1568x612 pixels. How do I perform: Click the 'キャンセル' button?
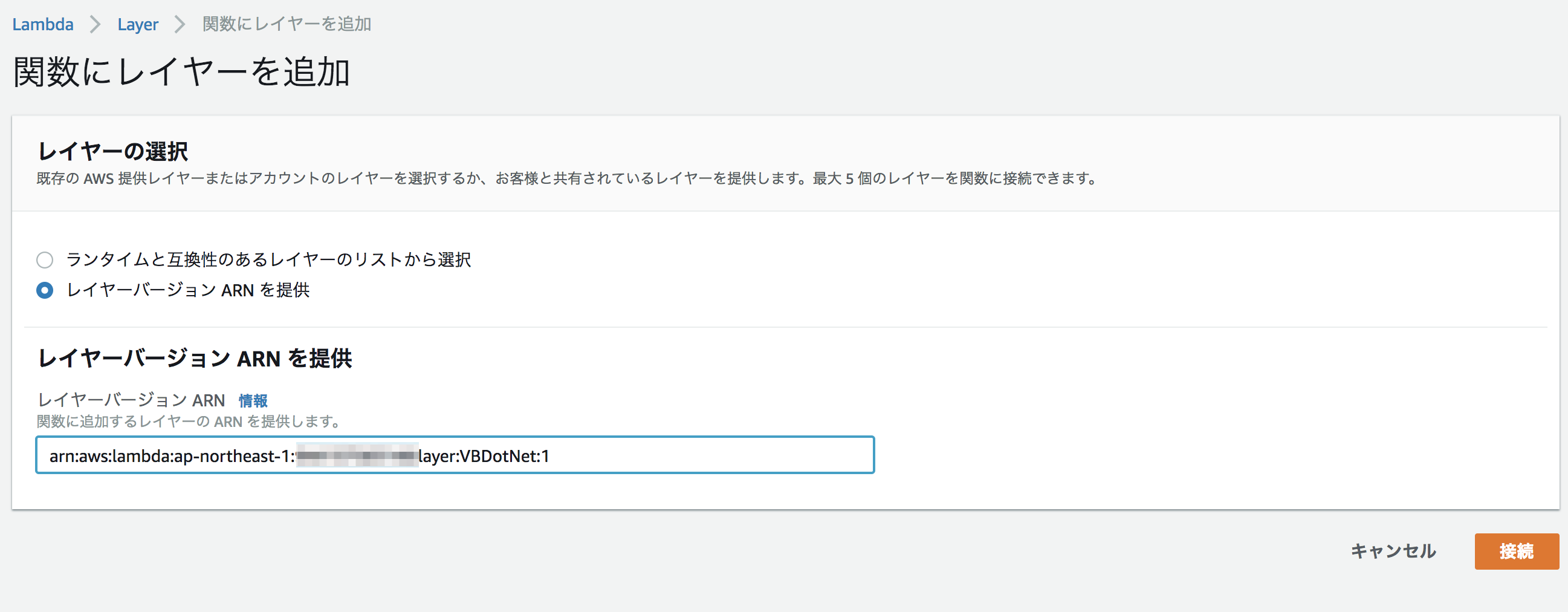(x=1393, y=551)
